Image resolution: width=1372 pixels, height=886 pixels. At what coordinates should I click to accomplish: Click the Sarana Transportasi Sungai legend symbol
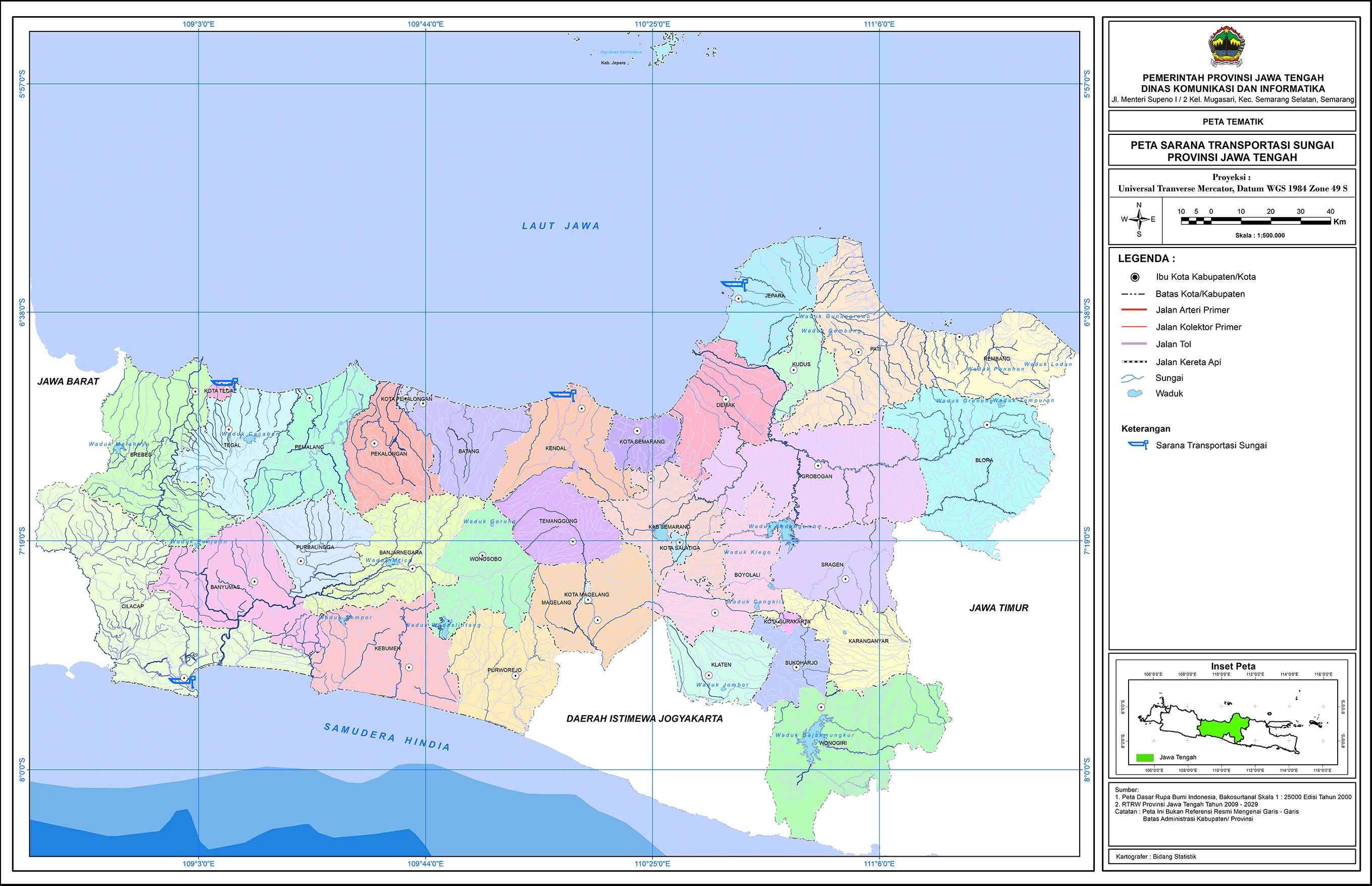[1138, 445]
